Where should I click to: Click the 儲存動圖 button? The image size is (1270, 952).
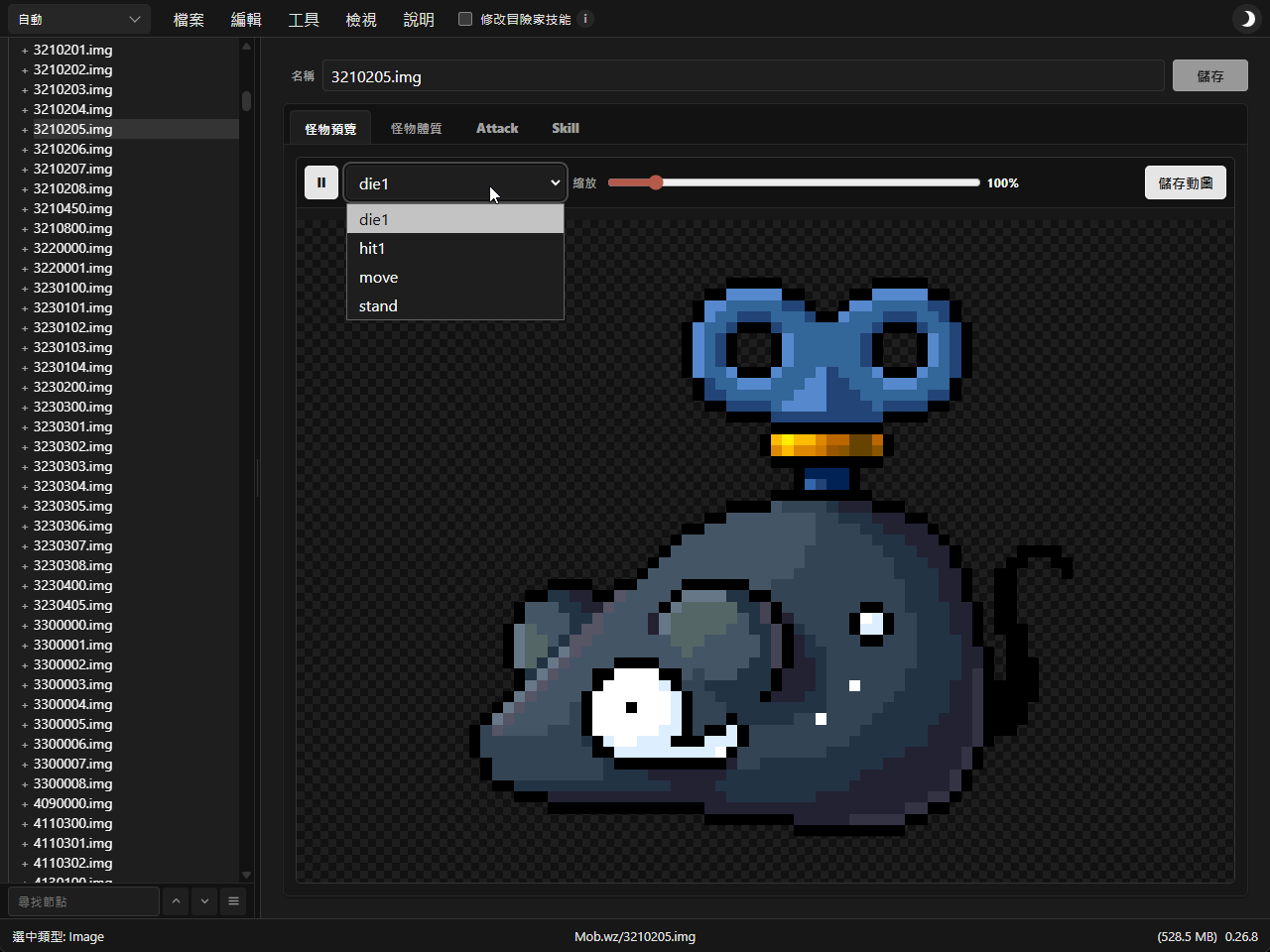(x=1186, y=182)
